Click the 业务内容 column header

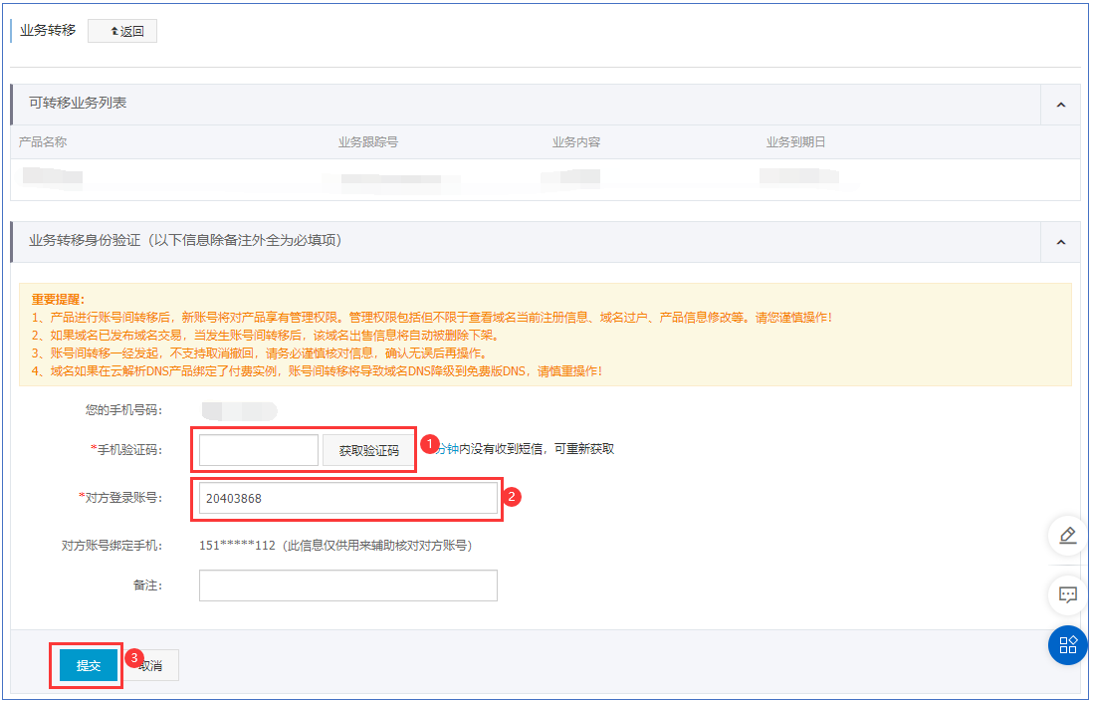coord(576,142)
